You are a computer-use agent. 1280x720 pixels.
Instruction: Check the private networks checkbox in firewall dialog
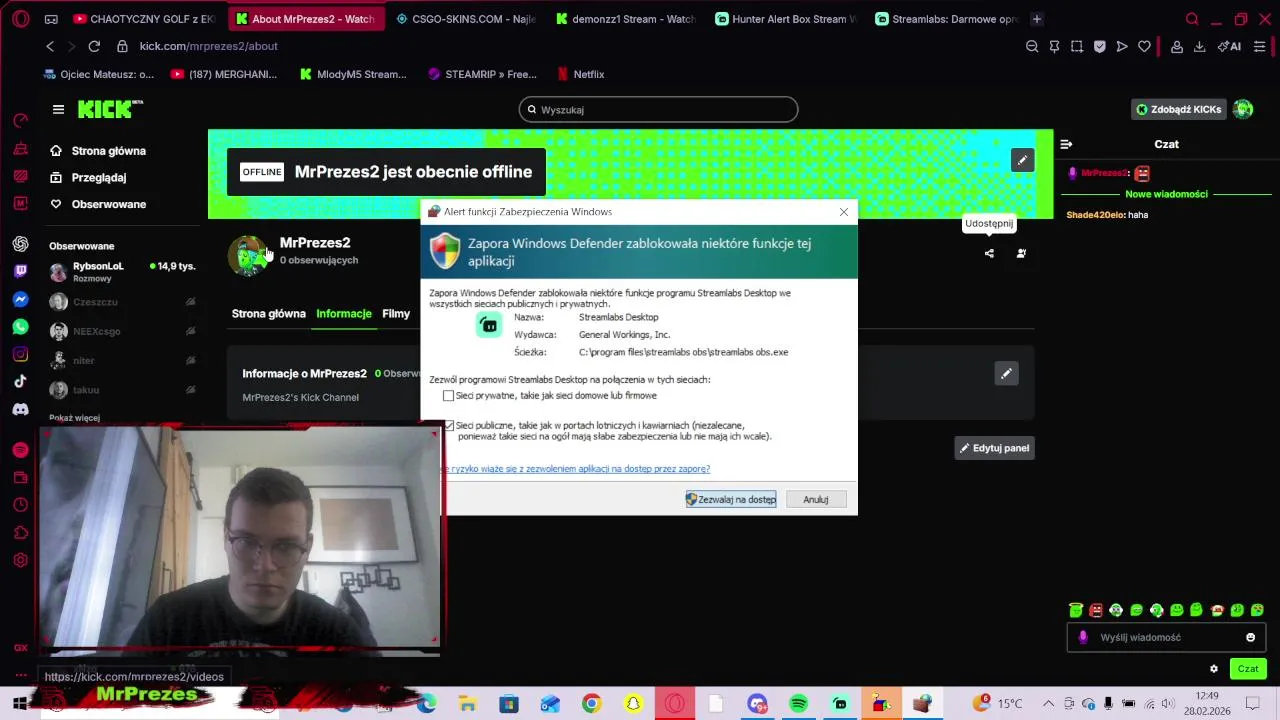(448, 396)
